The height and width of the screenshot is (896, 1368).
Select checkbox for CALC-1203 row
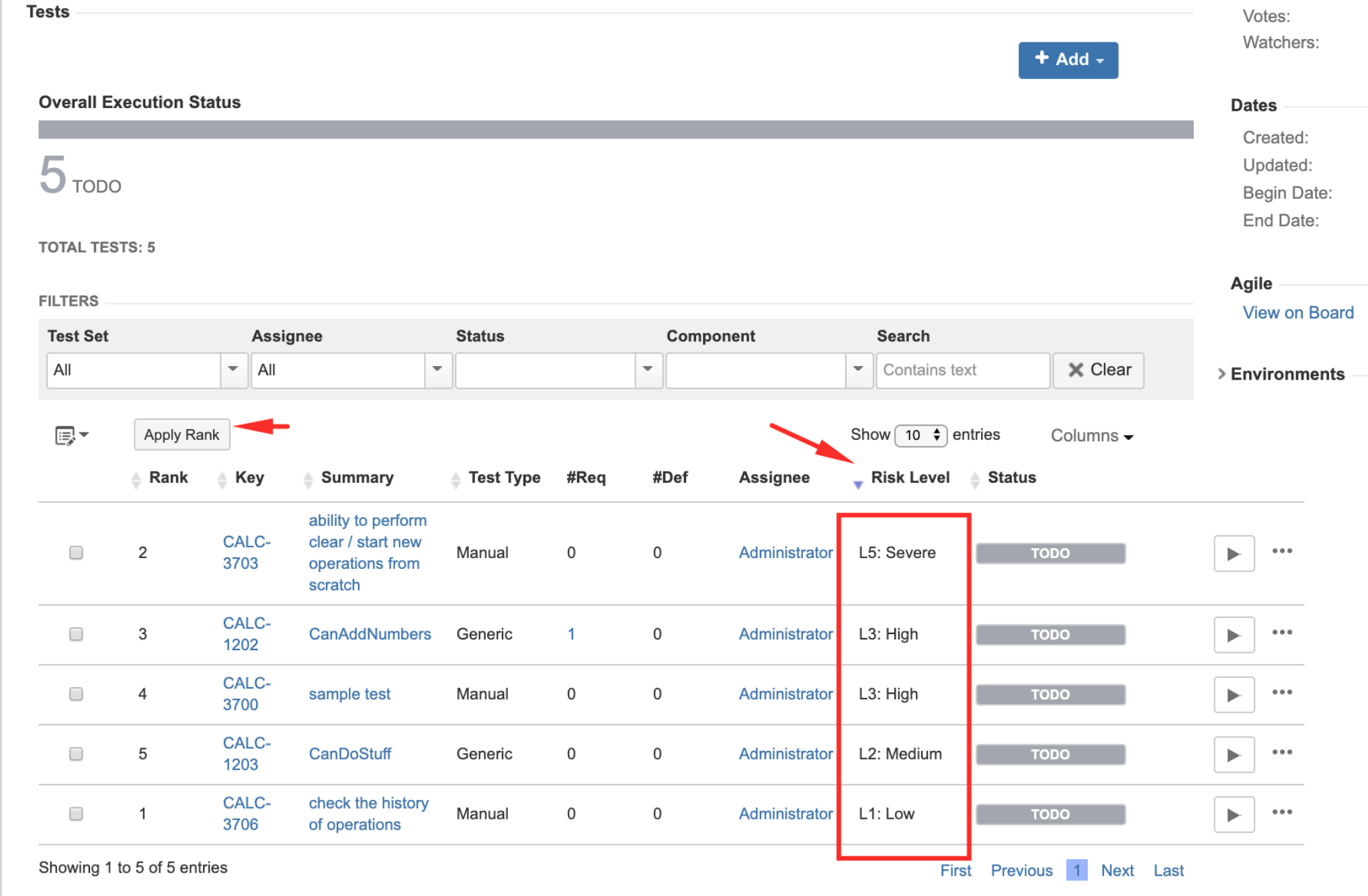(76, 754)
